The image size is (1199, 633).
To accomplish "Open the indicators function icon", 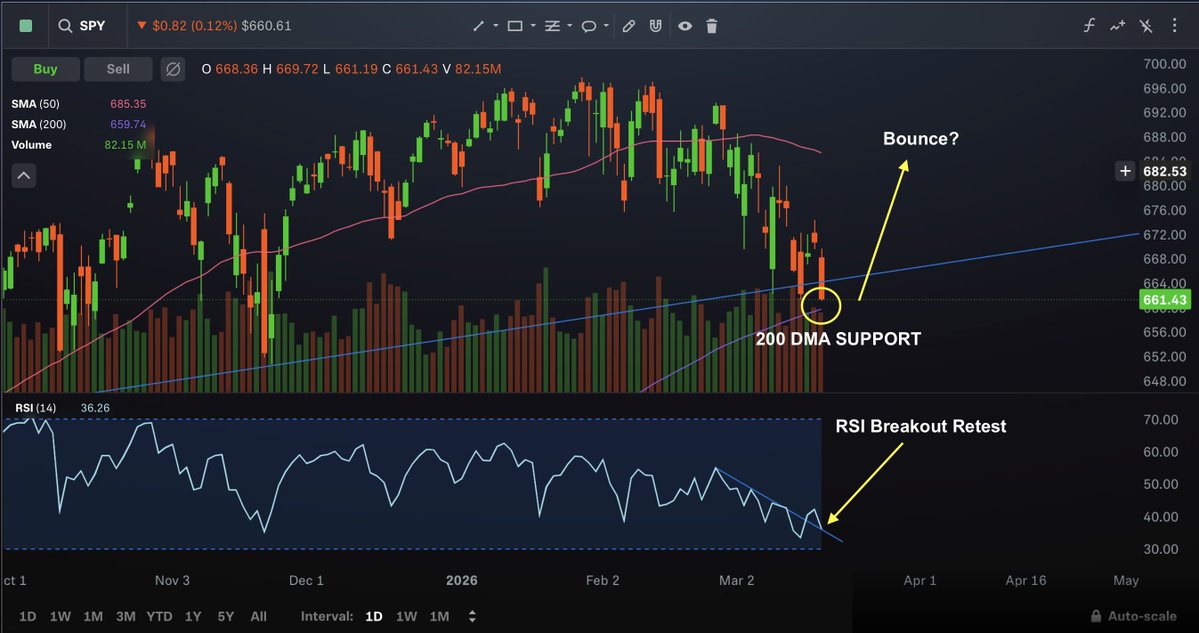I will pyautogui.click(x=1089, y=26).
